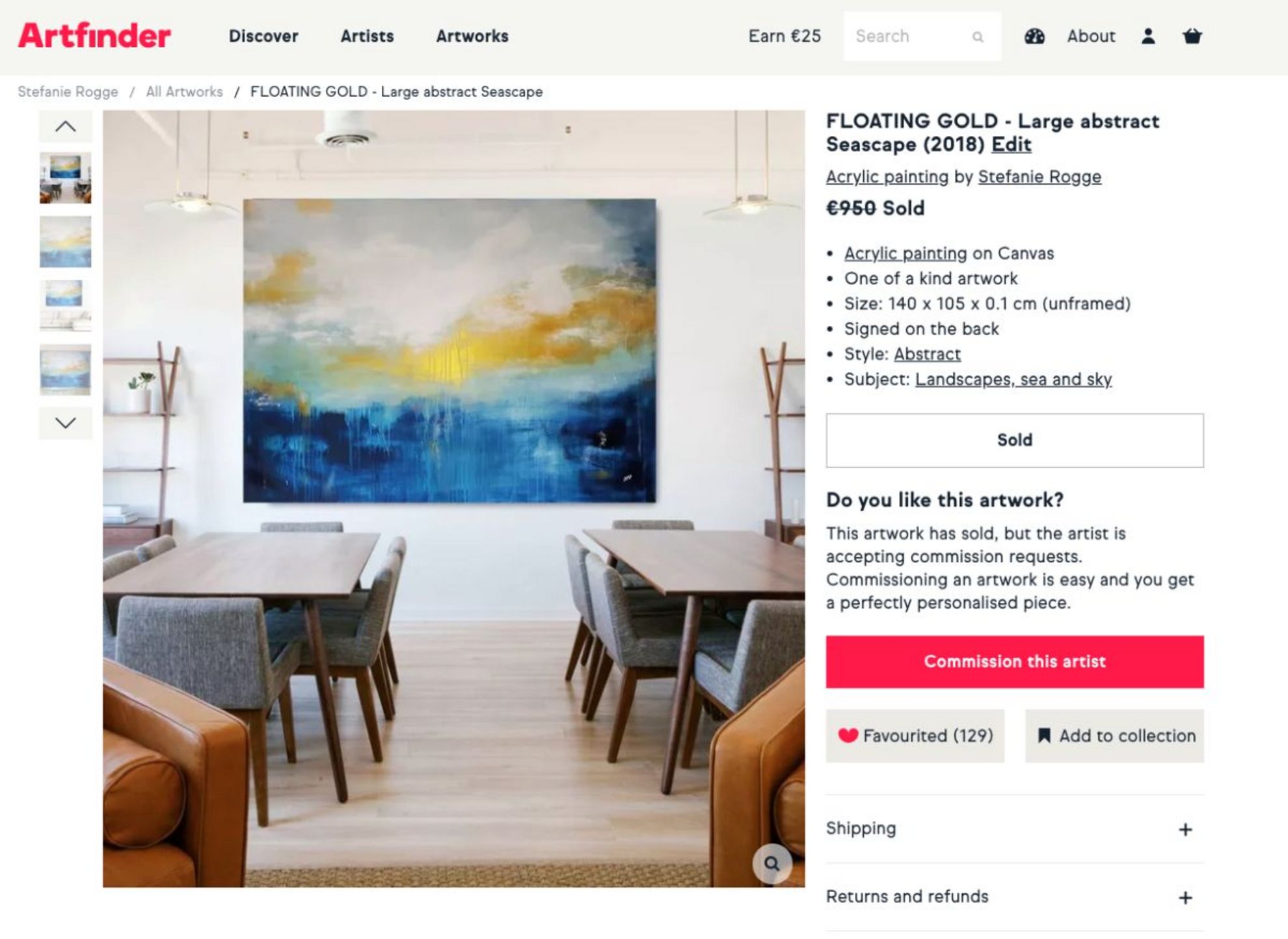The width and height of the screenshot is (1288, 939).
Task: Zoom the artwork with the magnifier icon
Action: pos(772,864)
